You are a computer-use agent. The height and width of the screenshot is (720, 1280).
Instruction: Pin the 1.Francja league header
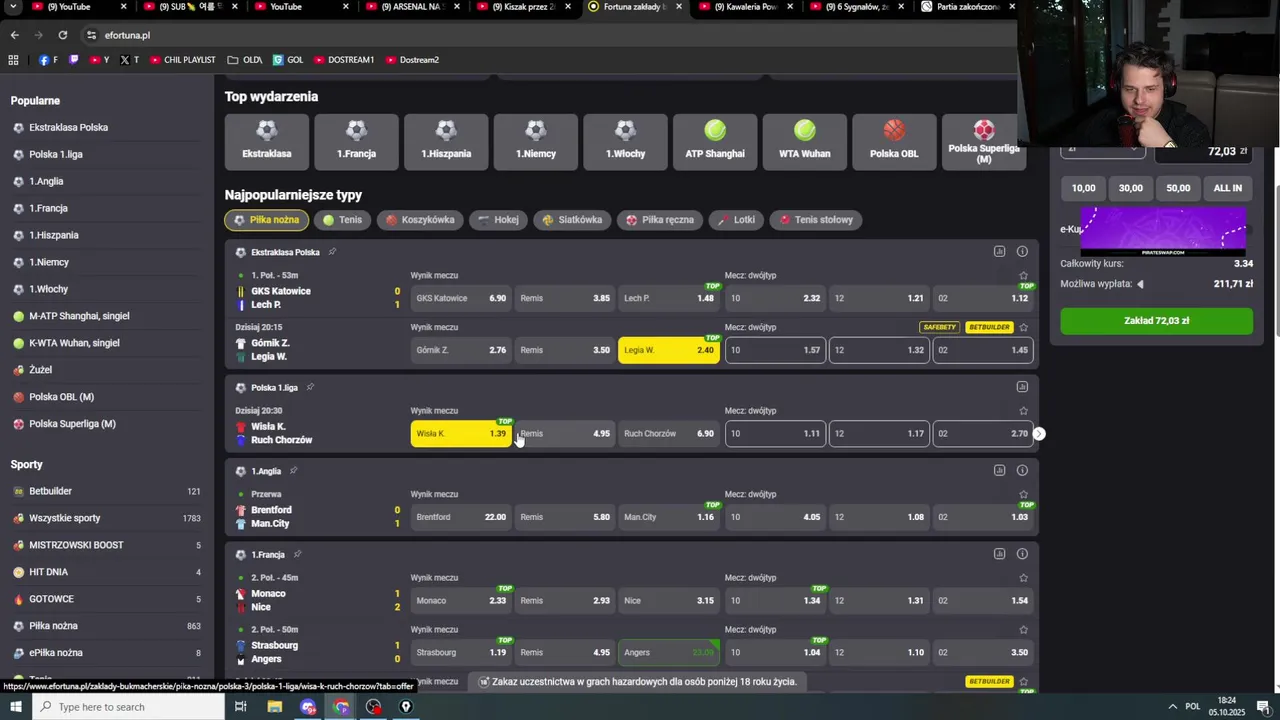297,554
